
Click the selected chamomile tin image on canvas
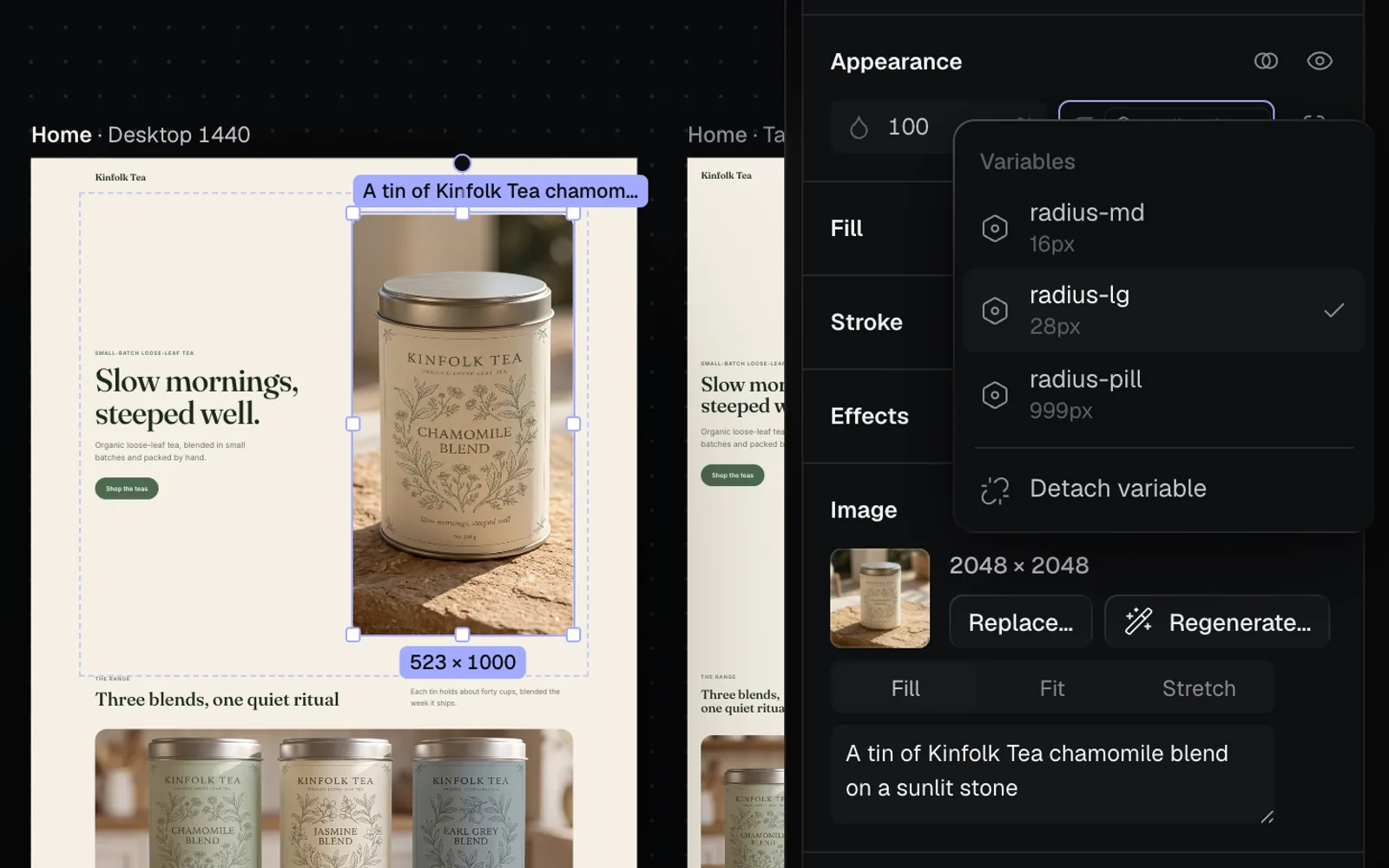click(x=463, y=424)
